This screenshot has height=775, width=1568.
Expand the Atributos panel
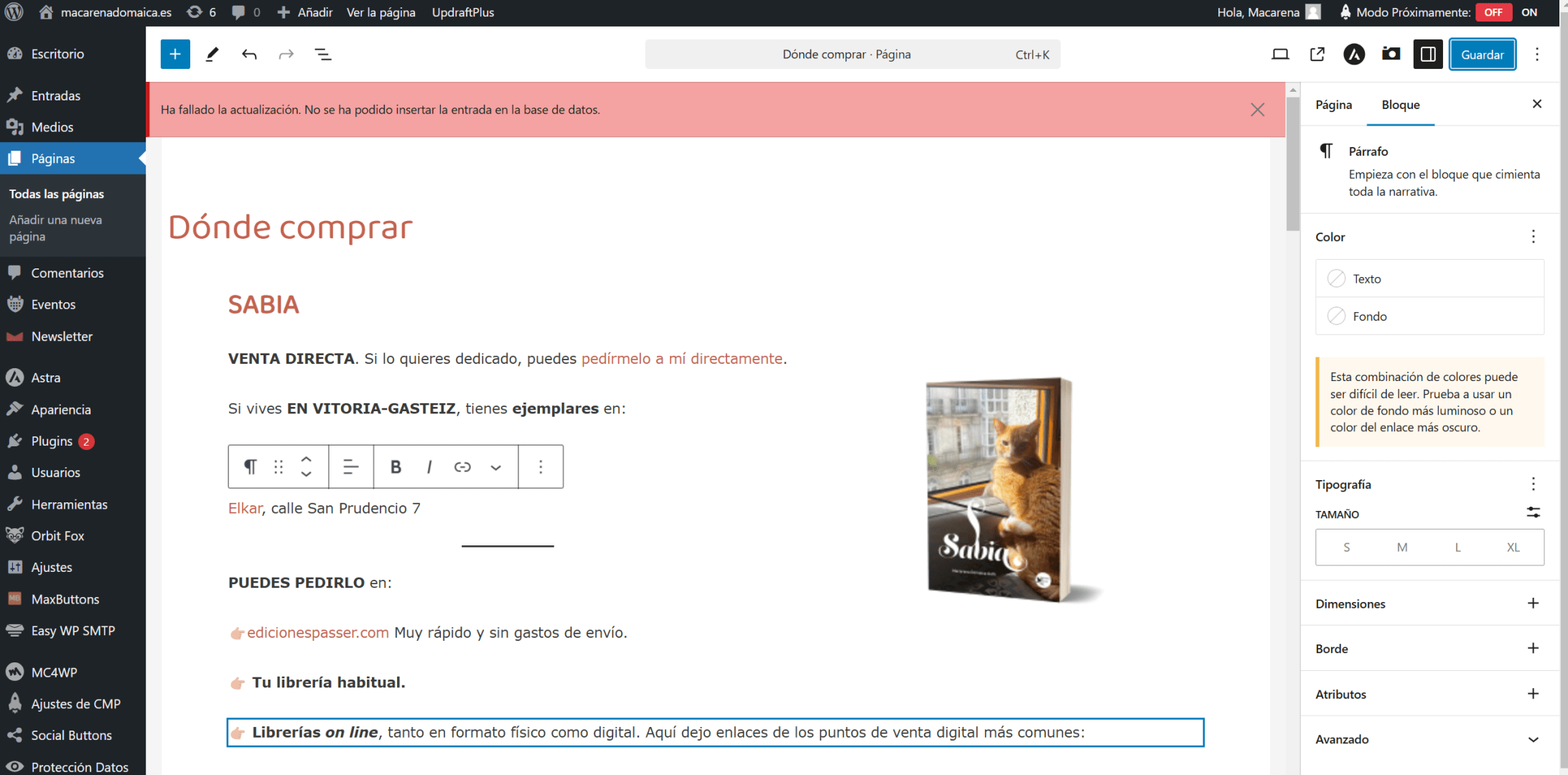[1429, 694]
